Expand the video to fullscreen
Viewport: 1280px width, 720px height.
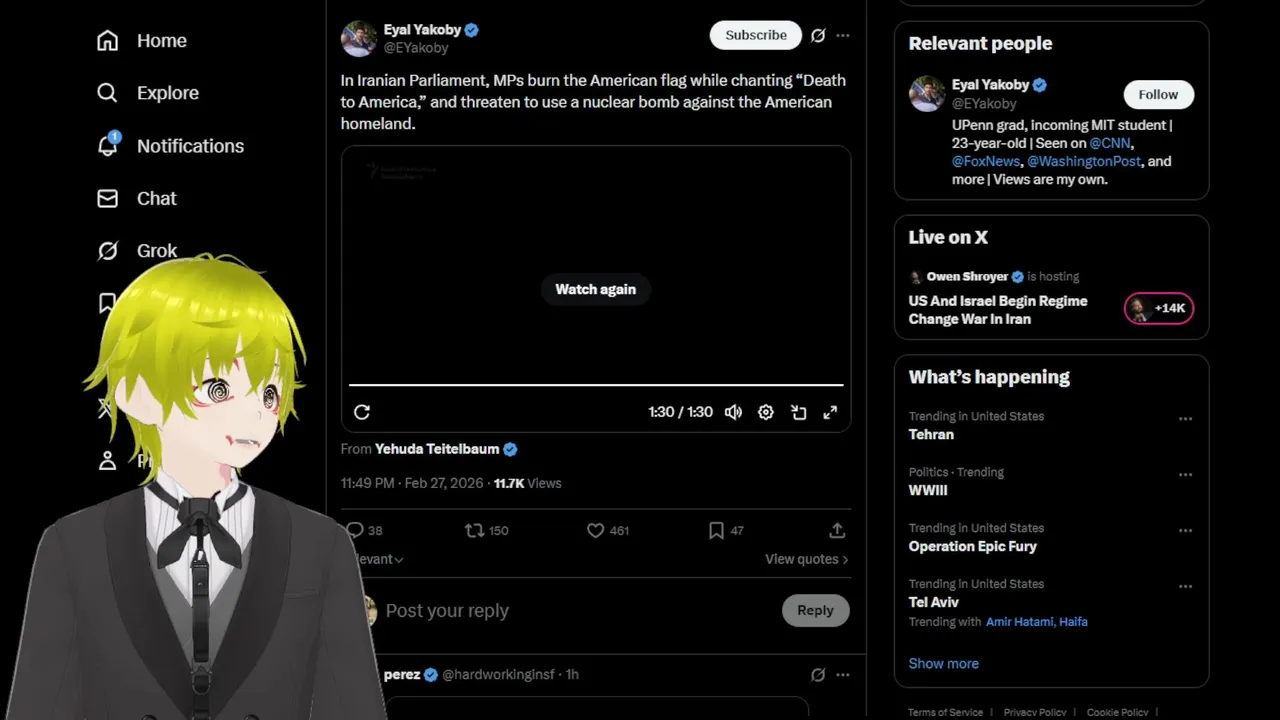coord(830,412)
